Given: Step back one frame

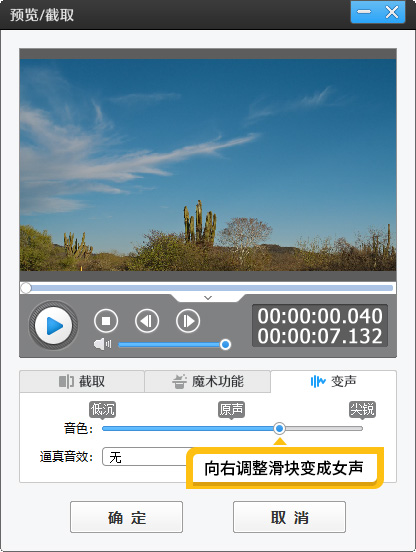Looking at the screenshot, I should tap(147, 321).
